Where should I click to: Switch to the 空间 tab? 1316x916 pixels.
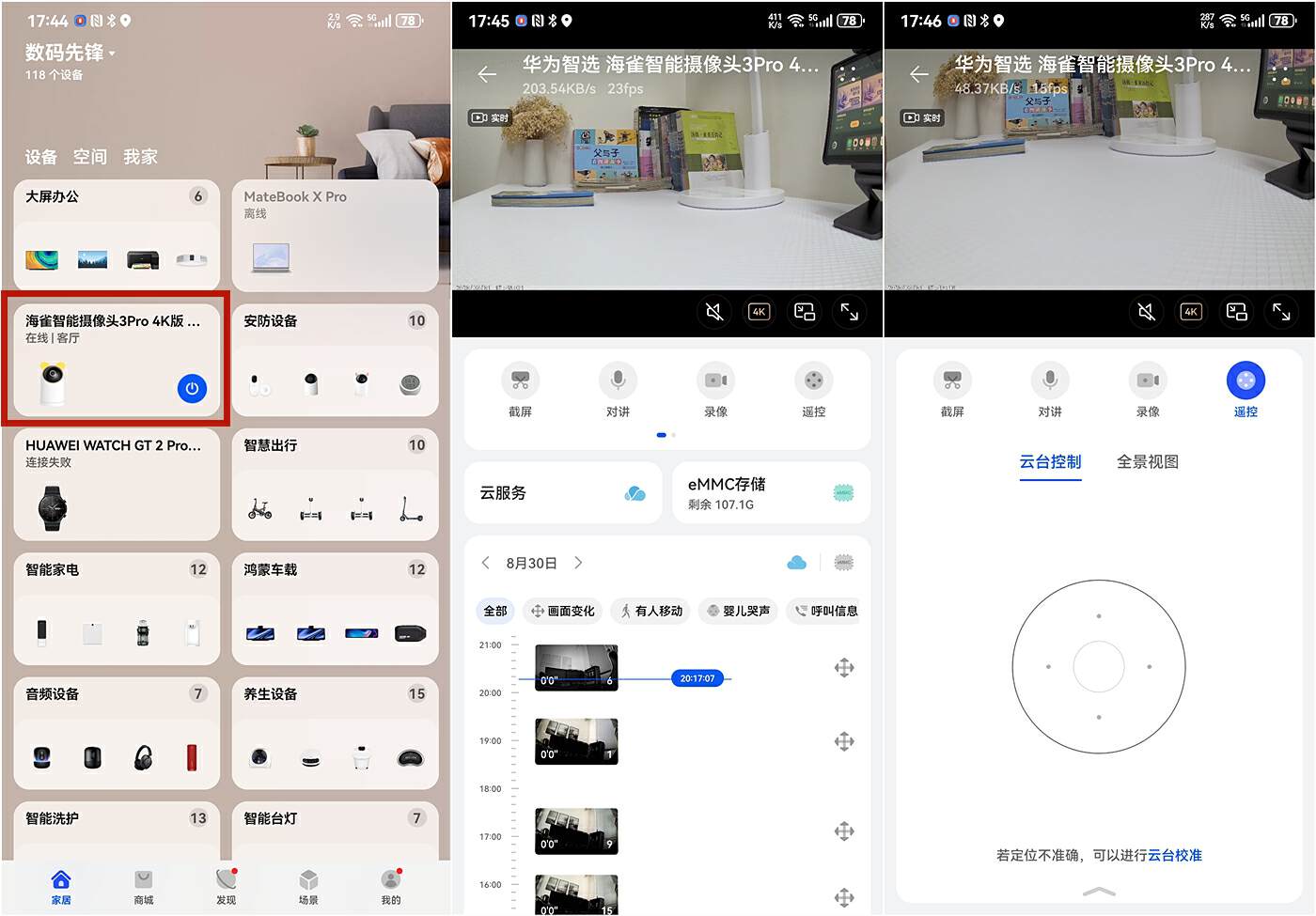coord(89,157)
